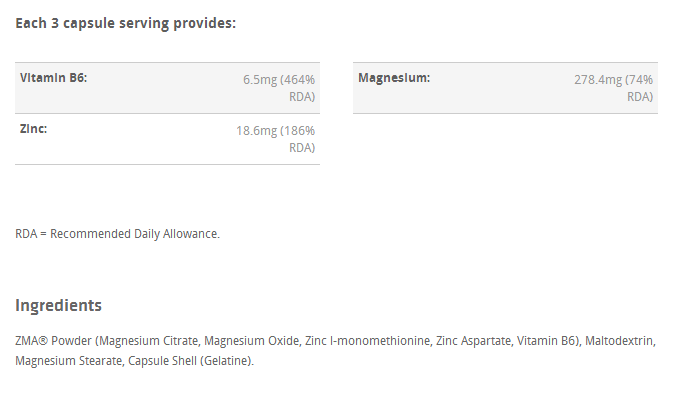The height and width of the screenshot is (393, 677).
Task: Click the Ingredients heading
Action: (x=59, y=305)
